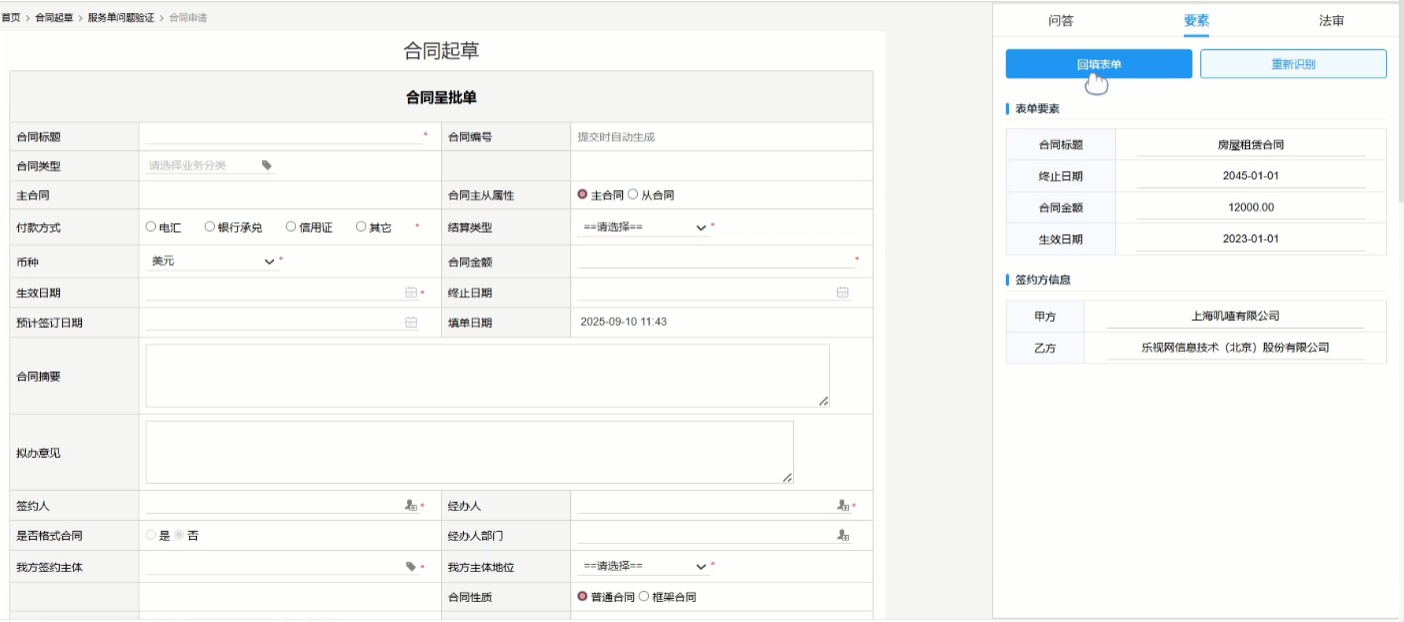1404x622 pixels.
Task: Click person picker icon for 经办人部门
Action: (843, 536)
